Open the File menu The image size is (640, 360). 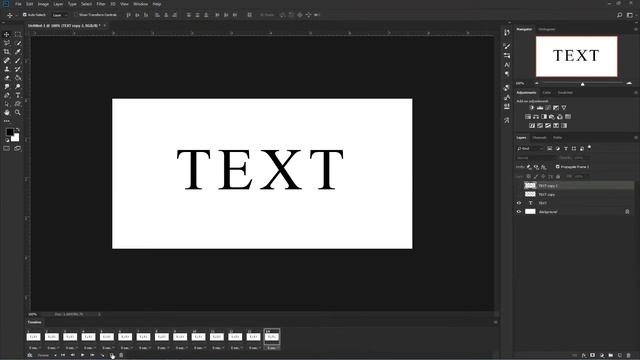pyautogui.click(x=18, y=4)
